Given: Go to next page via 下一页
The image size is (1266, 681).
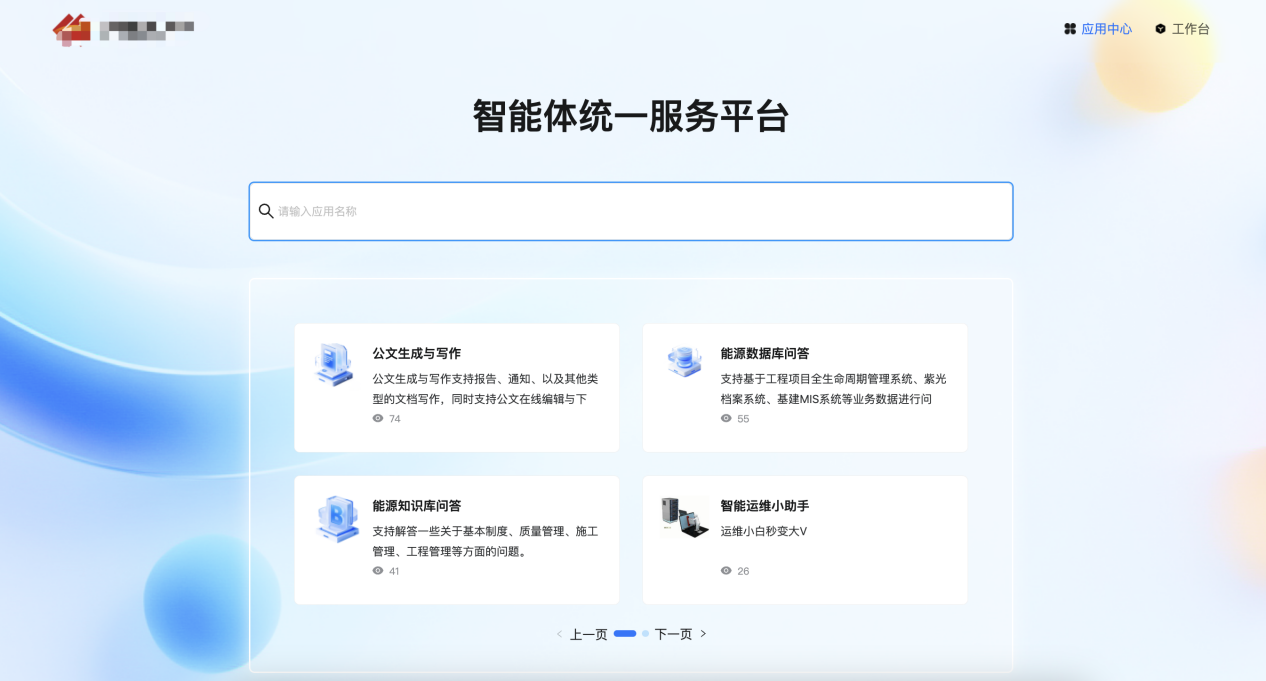Looking at the screenshot, I should tap(674, 634).
